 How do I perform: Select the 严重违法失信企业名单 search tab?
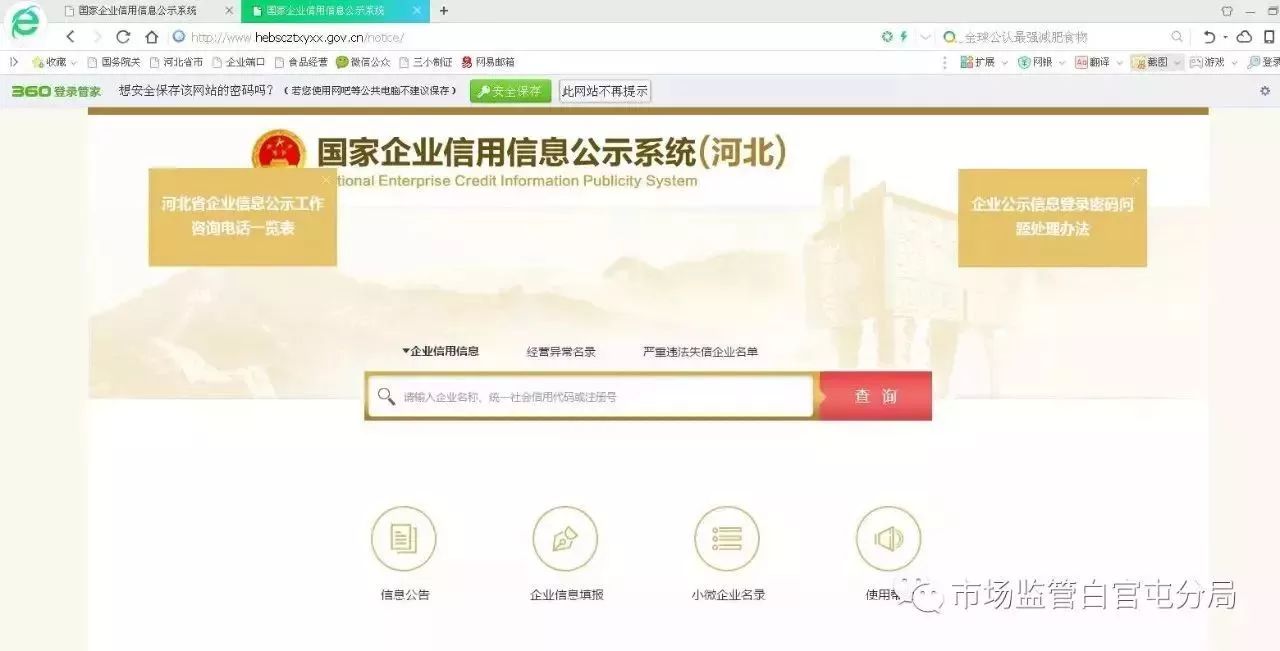tap(700, 352)
